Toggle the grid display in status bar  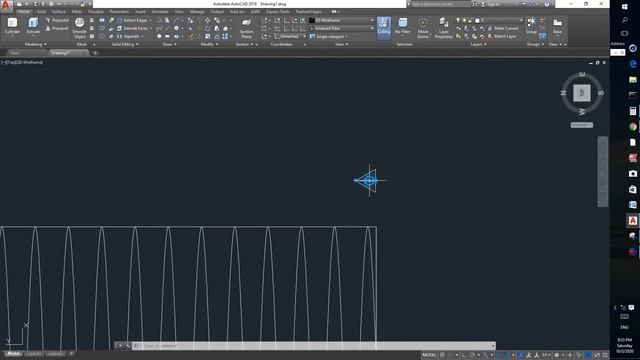(x=442, y=355)
